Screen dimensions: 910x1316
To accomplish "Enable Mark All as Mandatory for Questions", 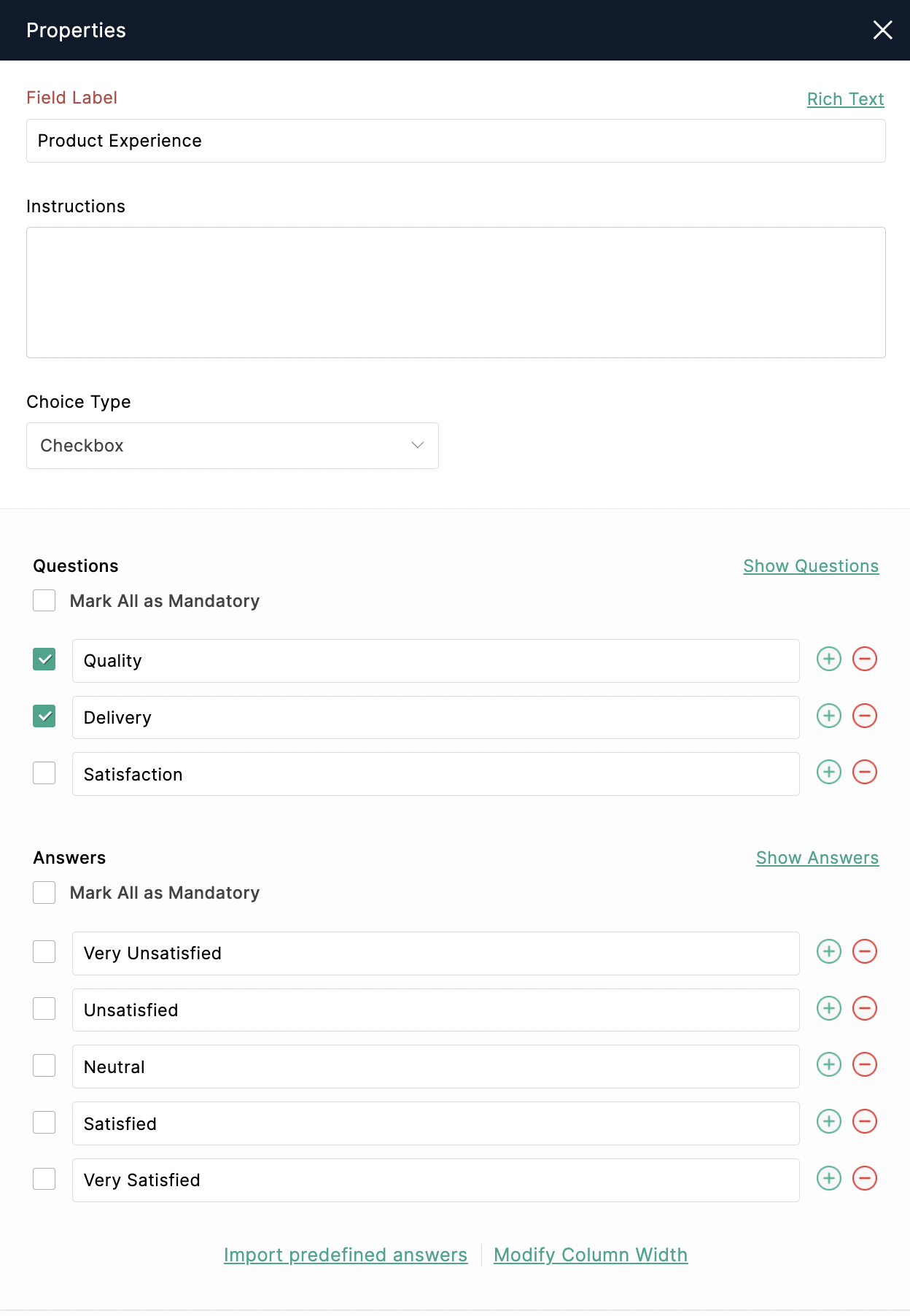I will point(44,601).
